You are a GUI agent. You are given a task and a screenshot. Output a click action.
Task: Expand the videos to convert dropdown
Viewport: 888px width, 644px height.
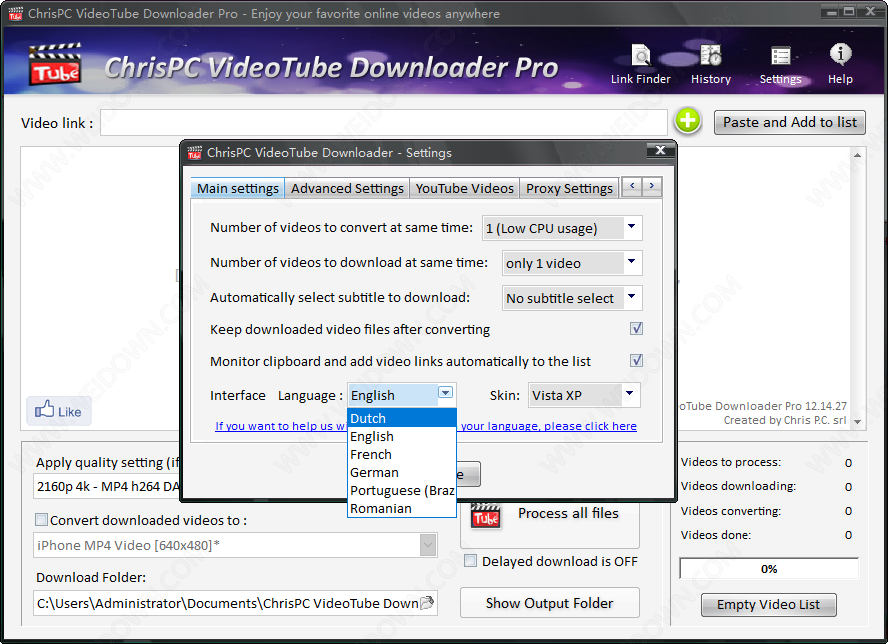[x=631, y=227]
